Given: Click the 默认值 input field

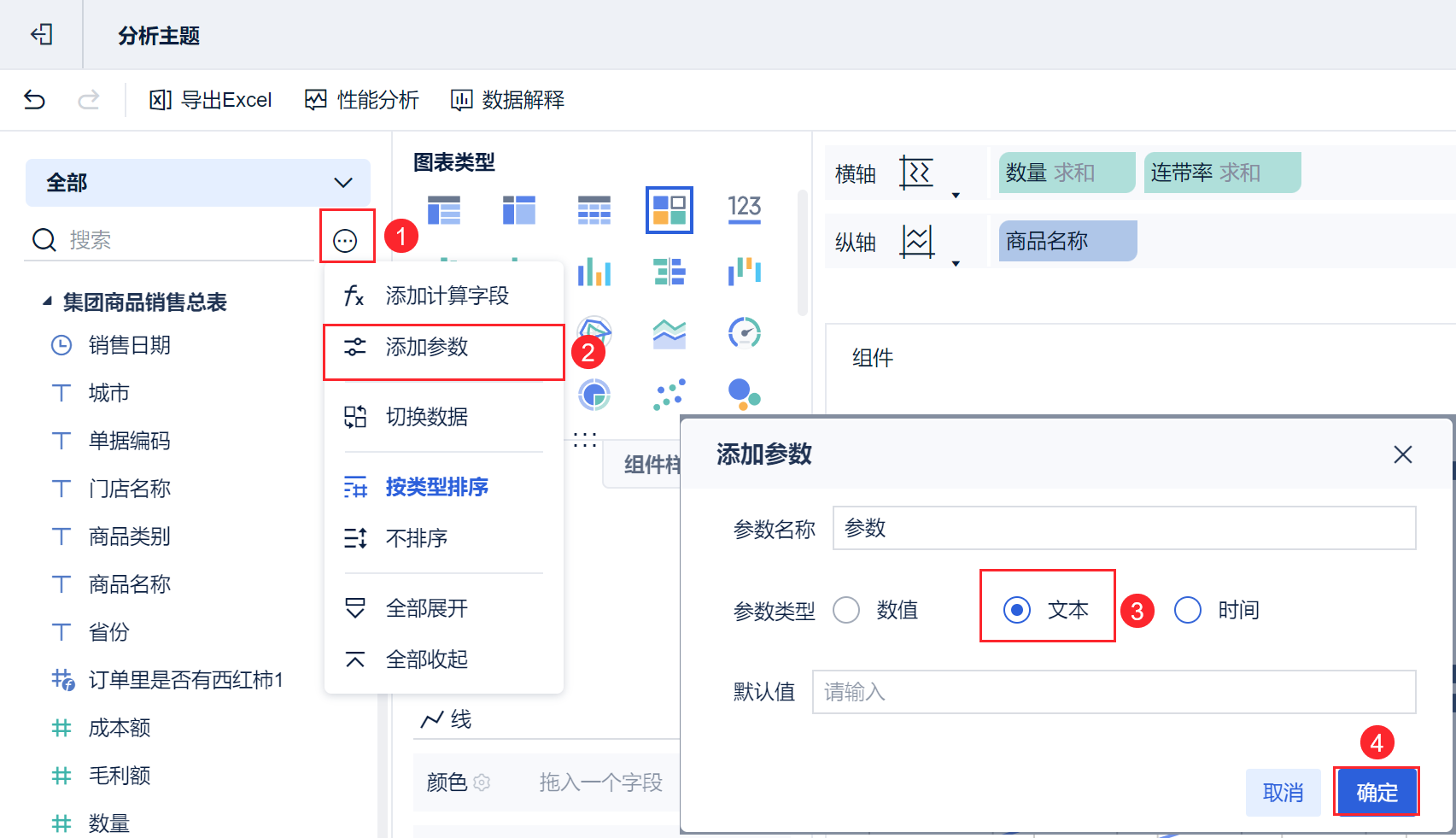Looking at the screenshot, I should [1114, 692].
